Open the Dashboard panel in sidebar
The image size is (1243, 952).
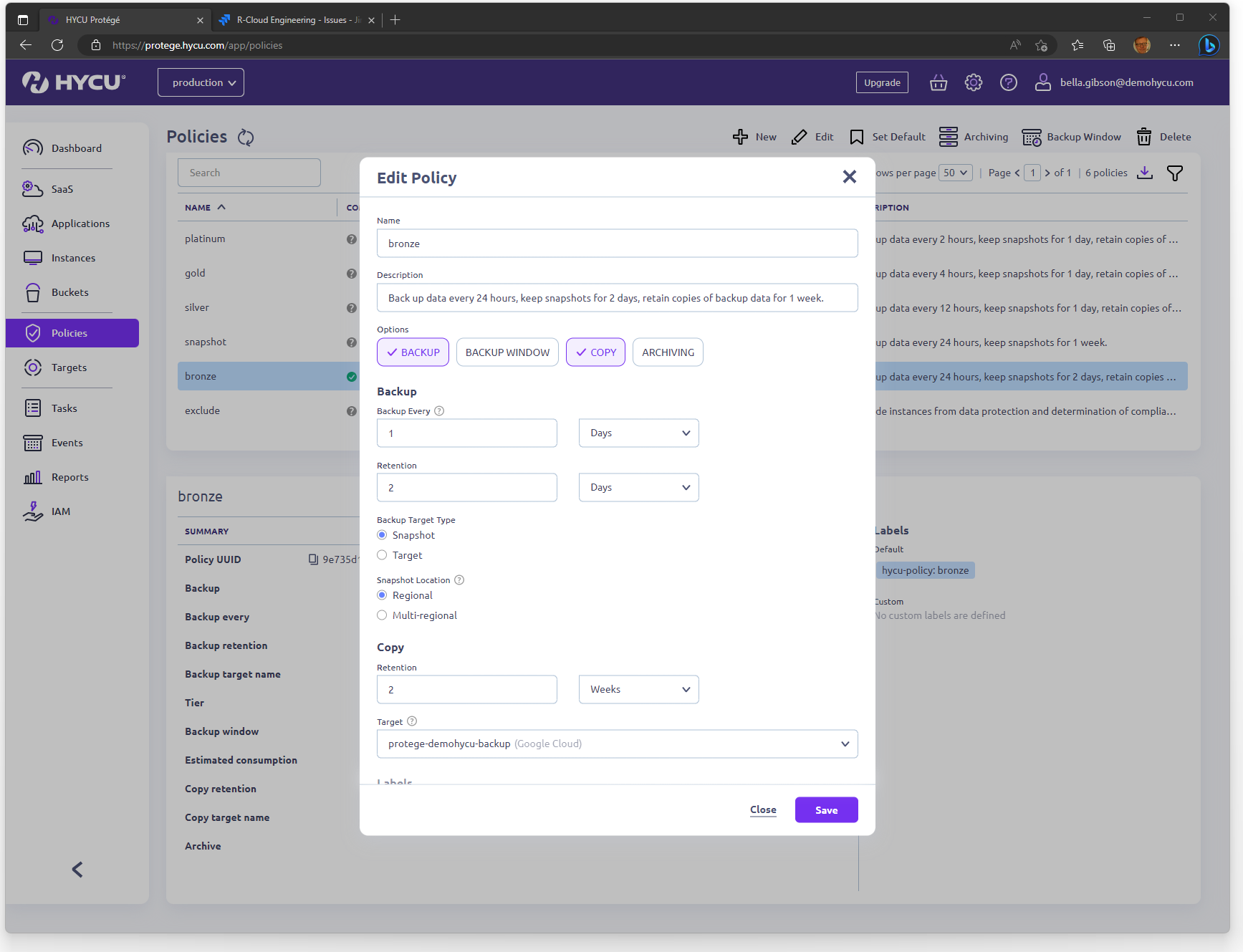(77, 148)
